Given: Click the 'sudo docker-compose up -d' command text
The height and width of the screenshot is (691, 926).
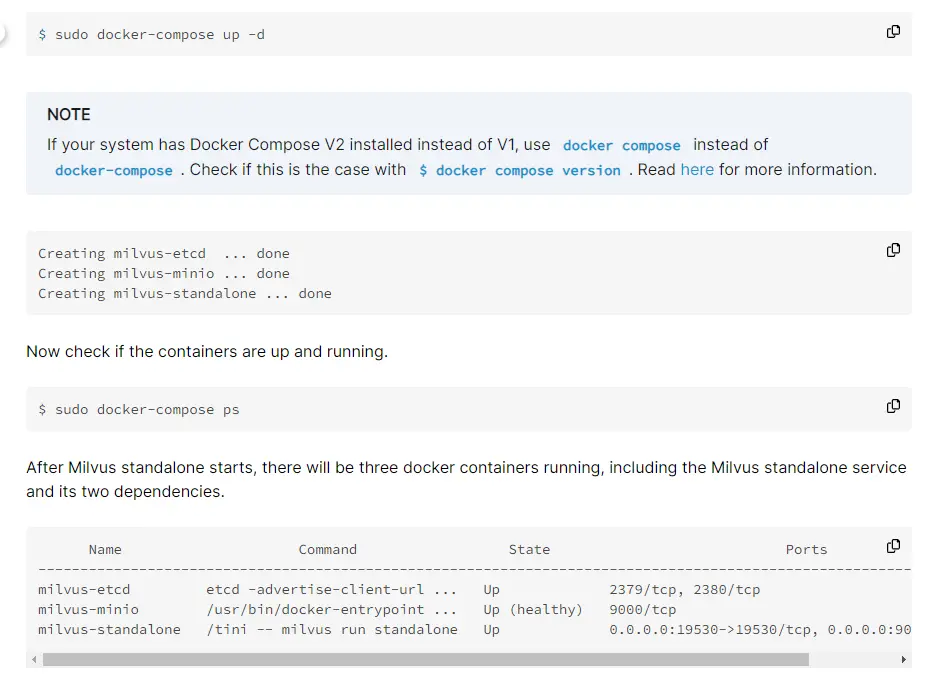Looking at the screenshot, I should coord(160,34).
